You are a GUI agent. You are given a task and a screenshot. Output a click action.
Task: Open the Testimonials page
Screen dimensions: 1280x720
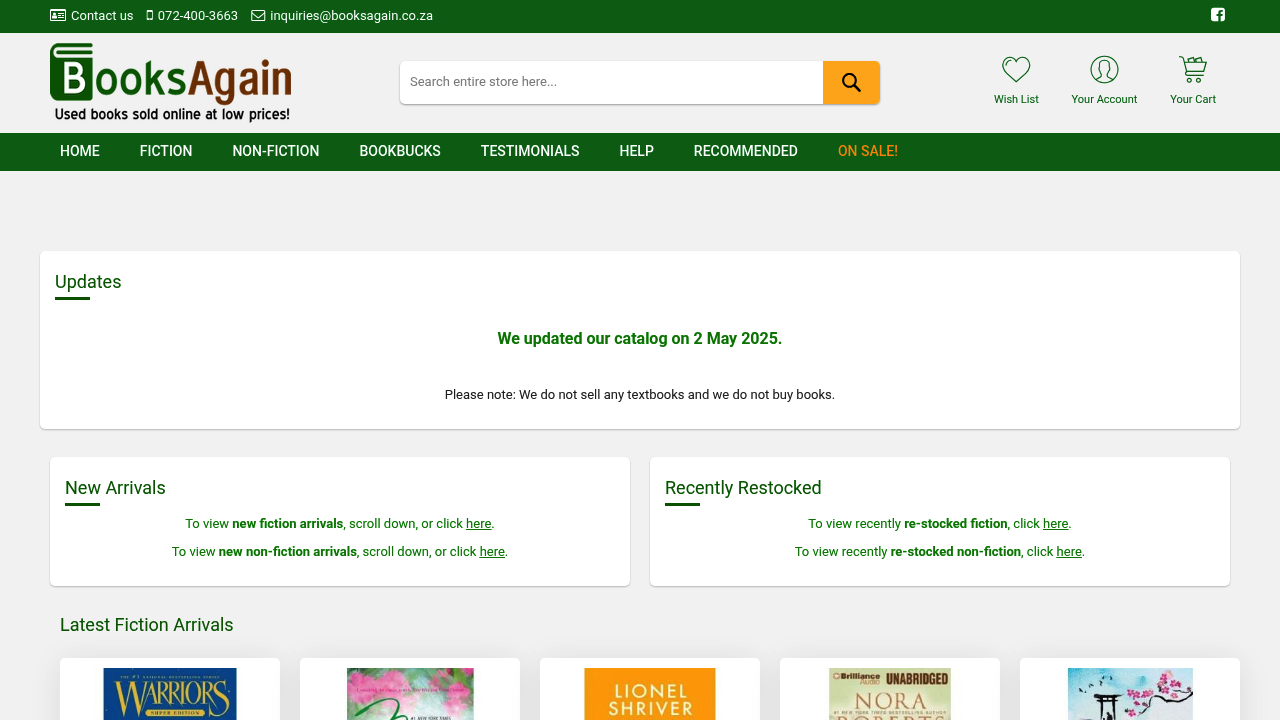click(x=530, y=152)
